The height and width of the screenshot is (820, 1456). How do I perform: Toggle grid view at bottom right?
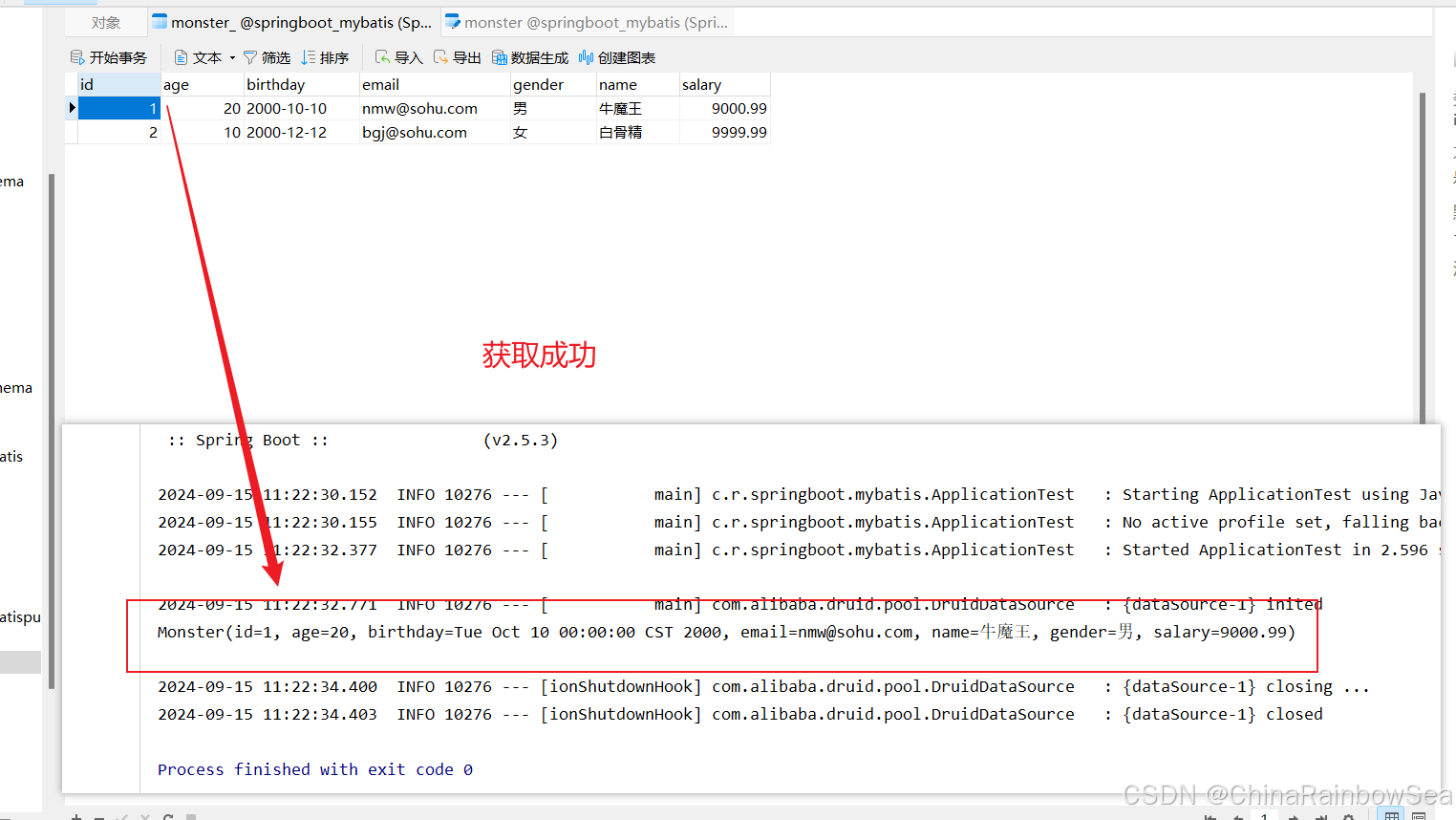1392,815
